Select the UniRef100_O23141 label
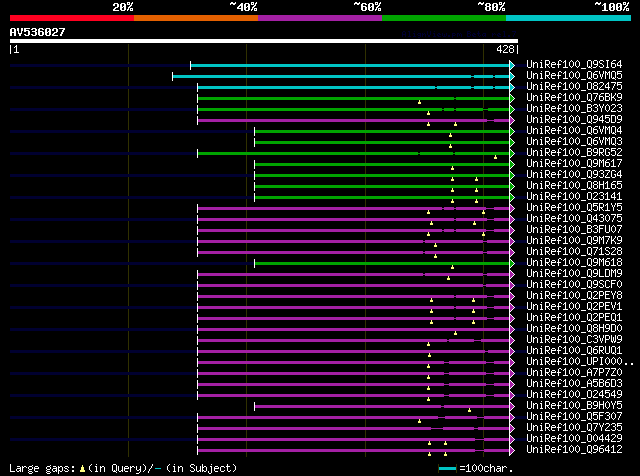 tap(574, 197)
